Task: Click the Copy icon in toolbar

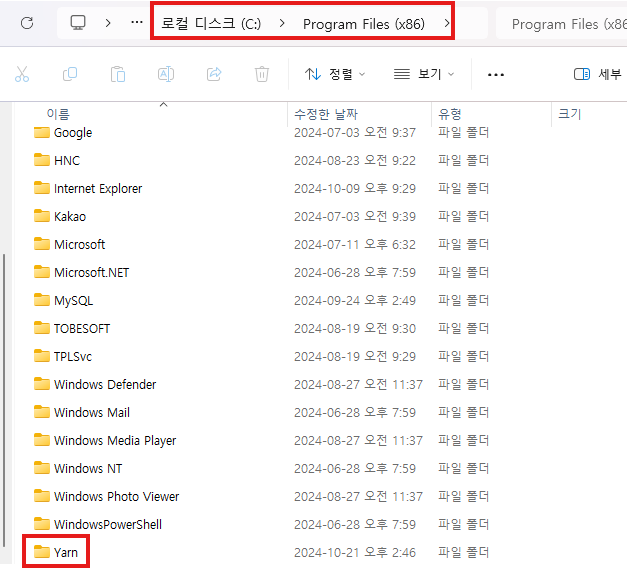Action: click(70, 74)
